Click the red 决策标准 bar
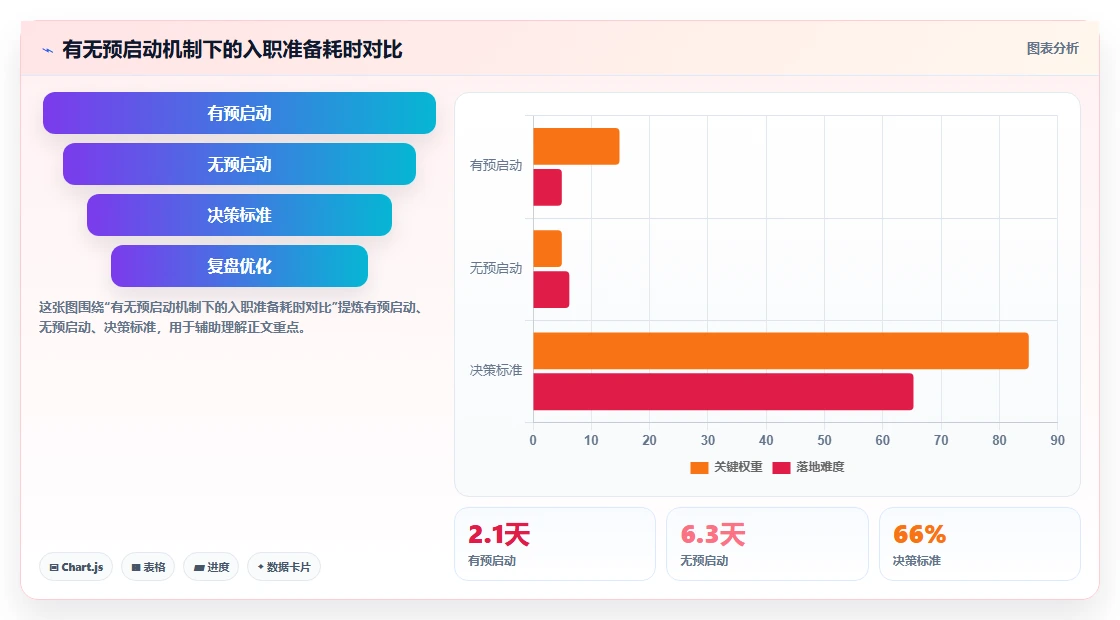The height and width of the screenshot is (620, 1120). pyautogui.click(x=724, y=391)
